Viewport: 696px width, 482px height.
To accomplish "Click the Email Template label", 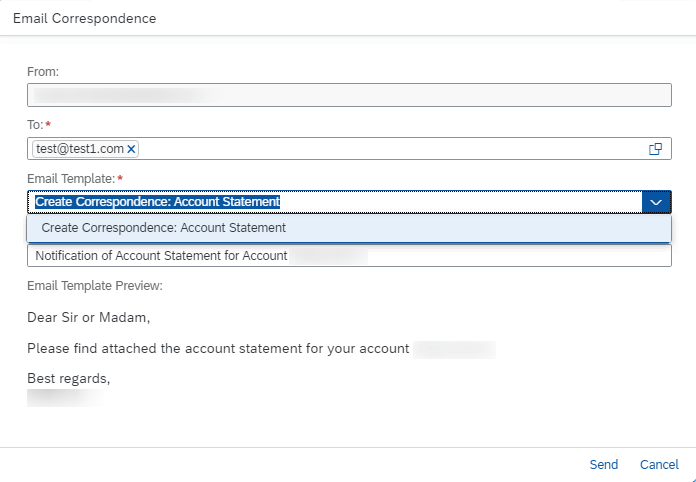I will tap(71, 179).
